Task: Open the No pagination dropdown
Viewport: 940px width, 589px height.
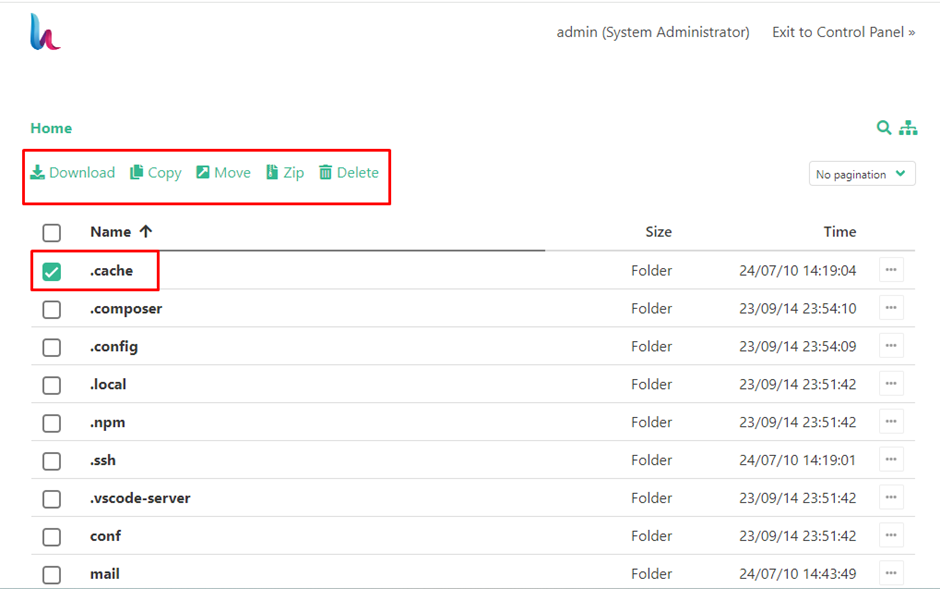Action: click(x=862, y=173)
